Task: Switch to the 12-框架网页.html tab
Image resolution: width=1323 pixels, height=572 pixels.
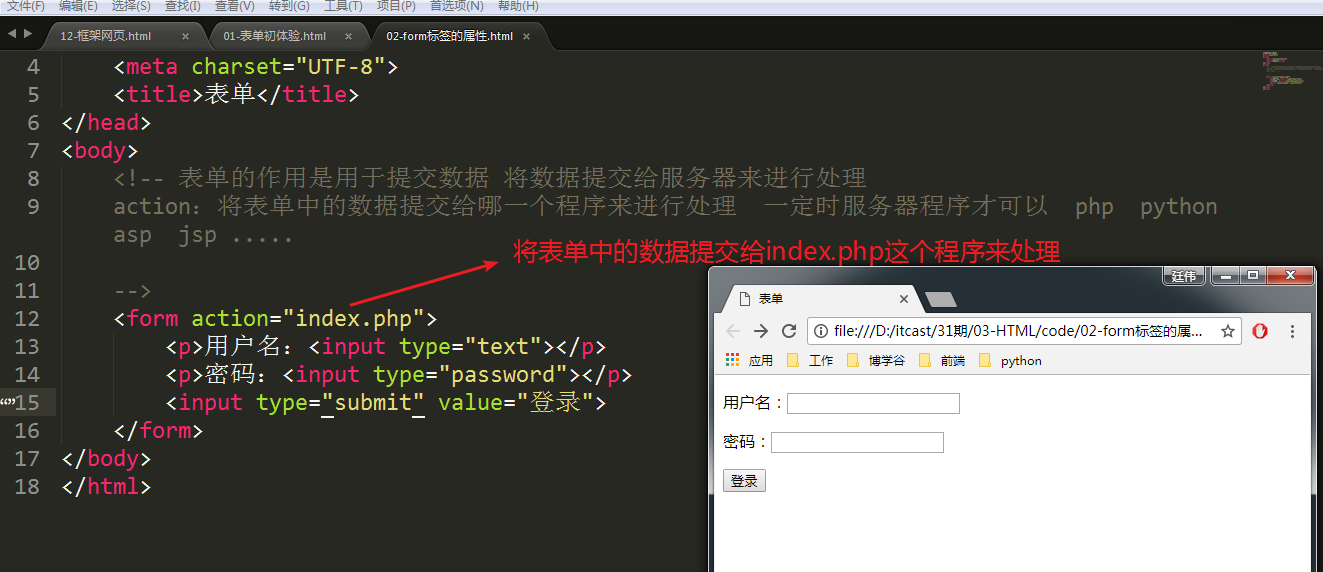Action: point(106,36)
